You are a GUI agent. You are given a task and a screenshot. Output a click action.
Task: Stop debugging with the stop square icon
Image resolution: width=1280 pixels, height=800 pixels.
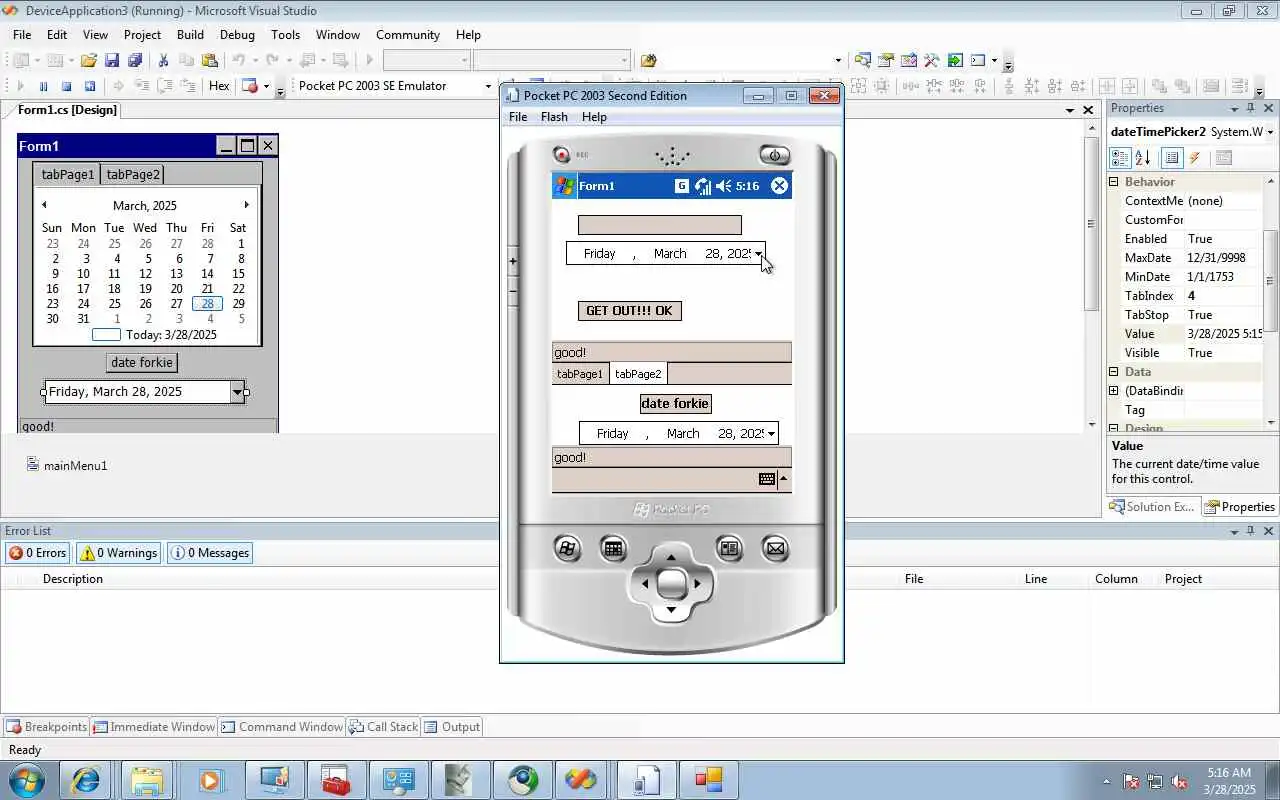[x=66, y=86]
